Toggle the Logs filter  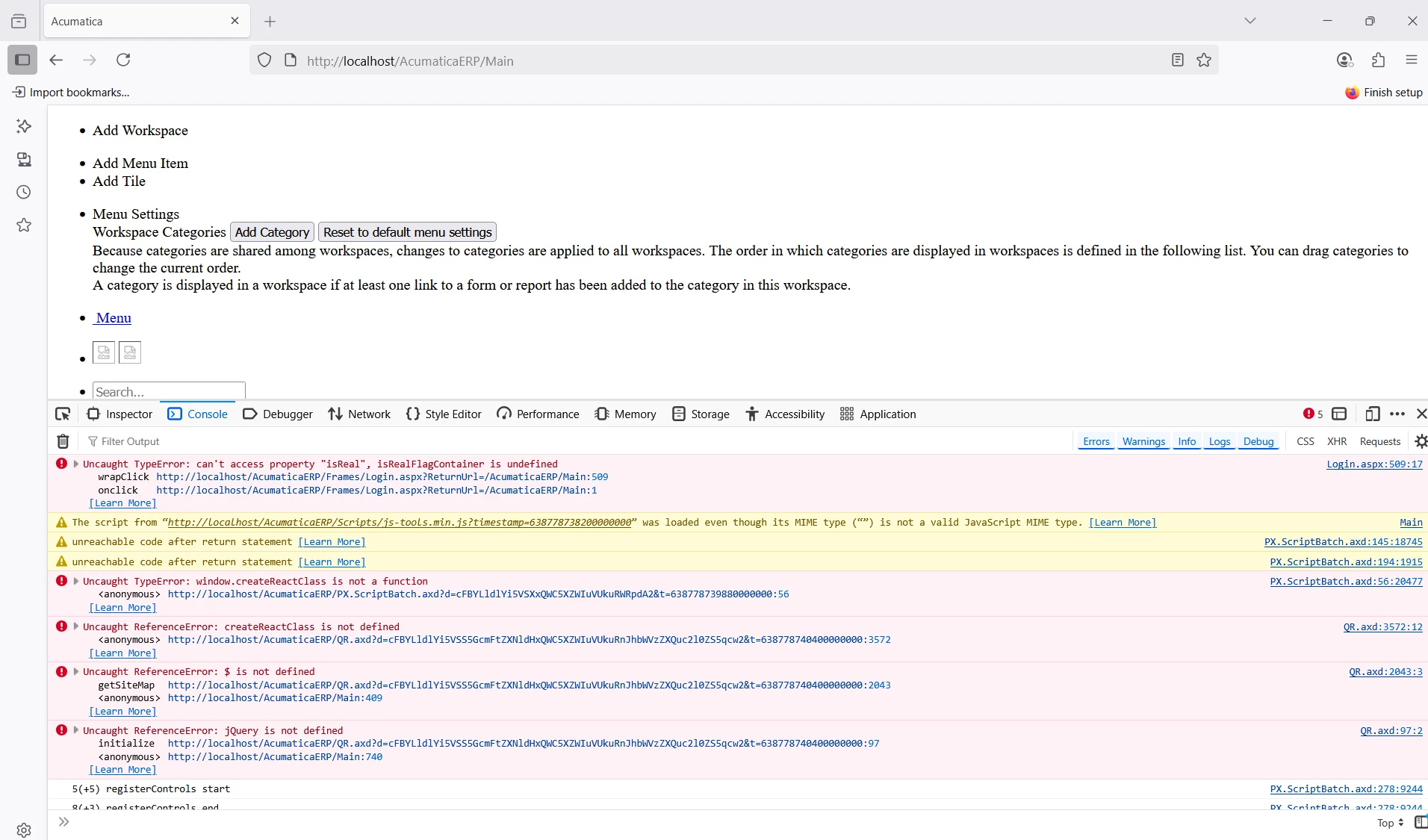[1219, 441]
